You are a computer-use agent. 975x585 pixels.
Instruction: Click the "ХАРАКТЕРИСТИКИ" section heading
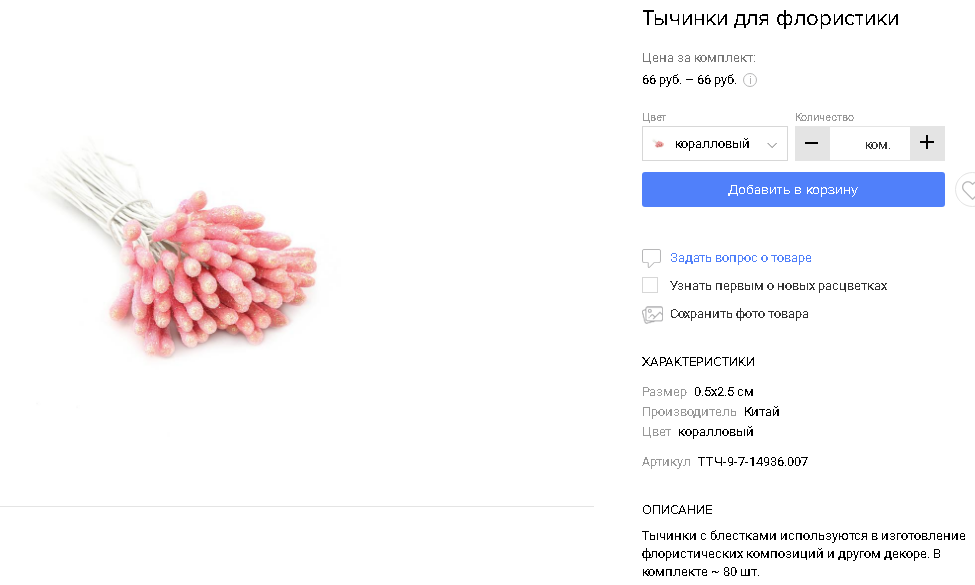[698, 362]
